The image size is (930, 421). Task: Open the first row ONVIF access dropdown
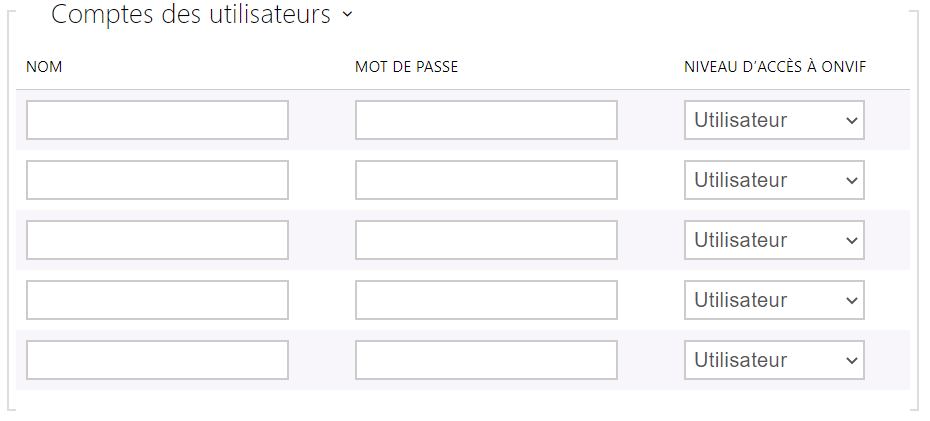click(x=774, y=120)
